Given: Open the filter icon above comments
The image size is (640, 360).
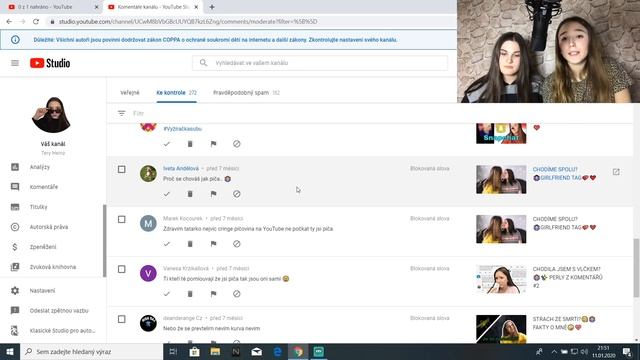Looking at the screenshot, I should 122,113.
